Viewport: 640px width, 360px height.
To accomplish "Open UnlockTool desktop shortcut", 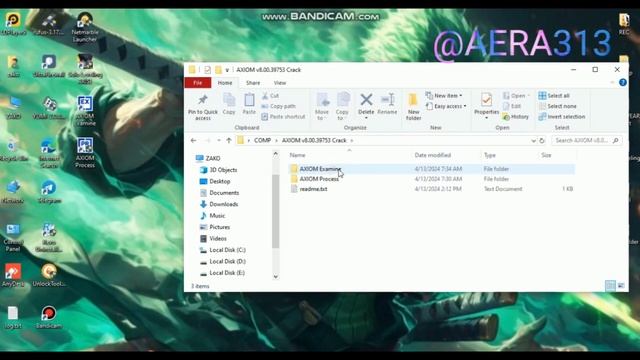I will pyautogui.click(x=49, y=276).
